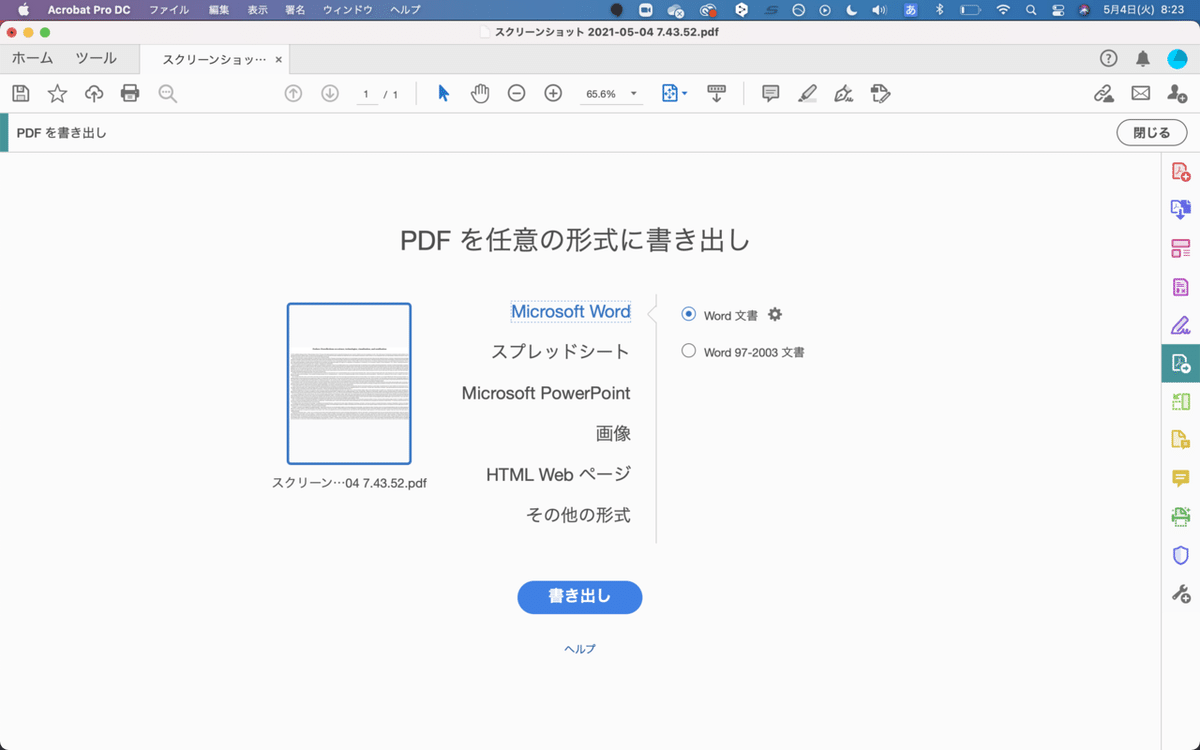Switch to ホーム tab
1200x750 pixels.
(x=32, y=59)
